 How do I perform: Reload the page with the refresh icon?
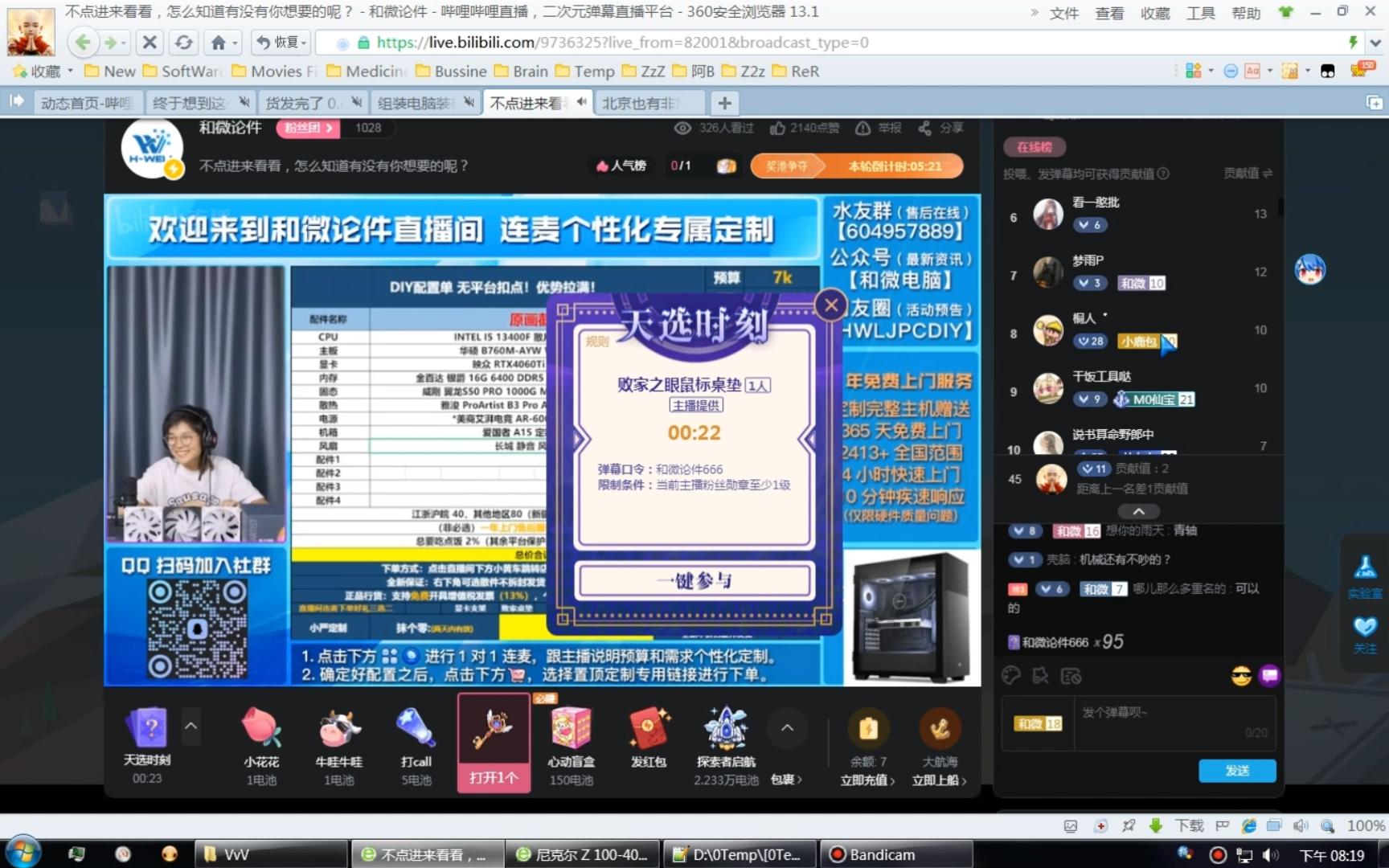coord(183,43)
